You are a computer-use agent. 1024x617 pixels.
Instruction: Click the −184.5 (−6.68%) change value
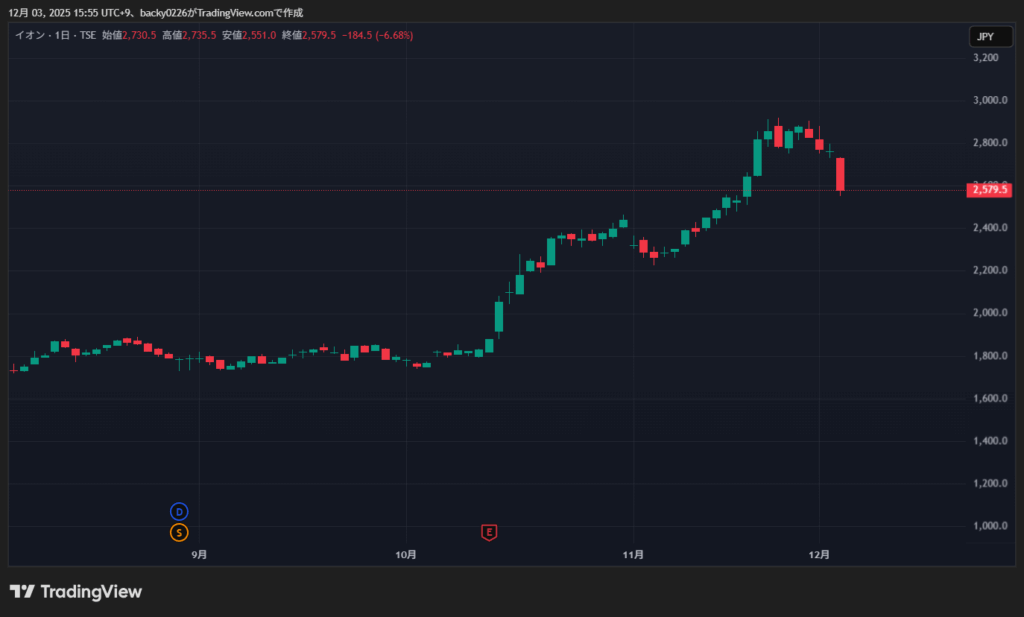(x=378, y=35)
